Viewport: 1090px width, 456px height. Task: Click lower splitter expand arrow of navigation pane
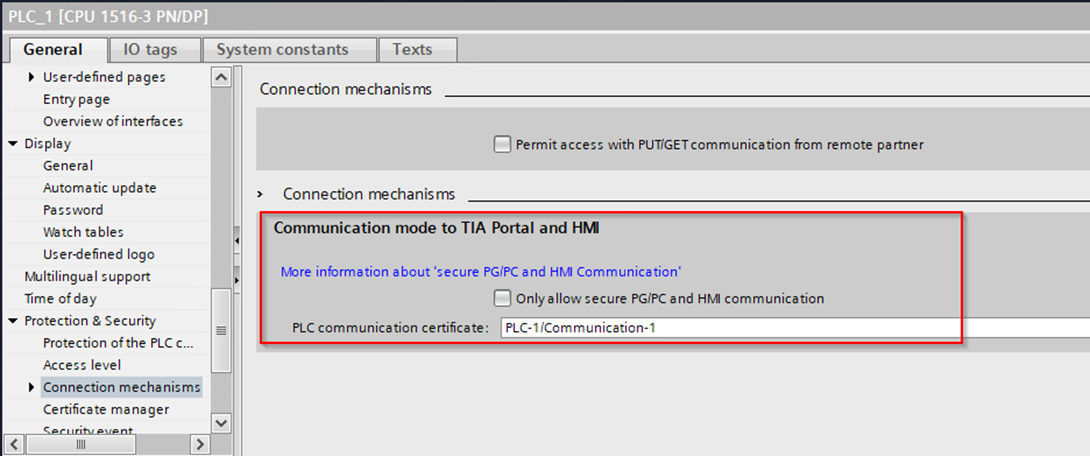coord(237,280)
